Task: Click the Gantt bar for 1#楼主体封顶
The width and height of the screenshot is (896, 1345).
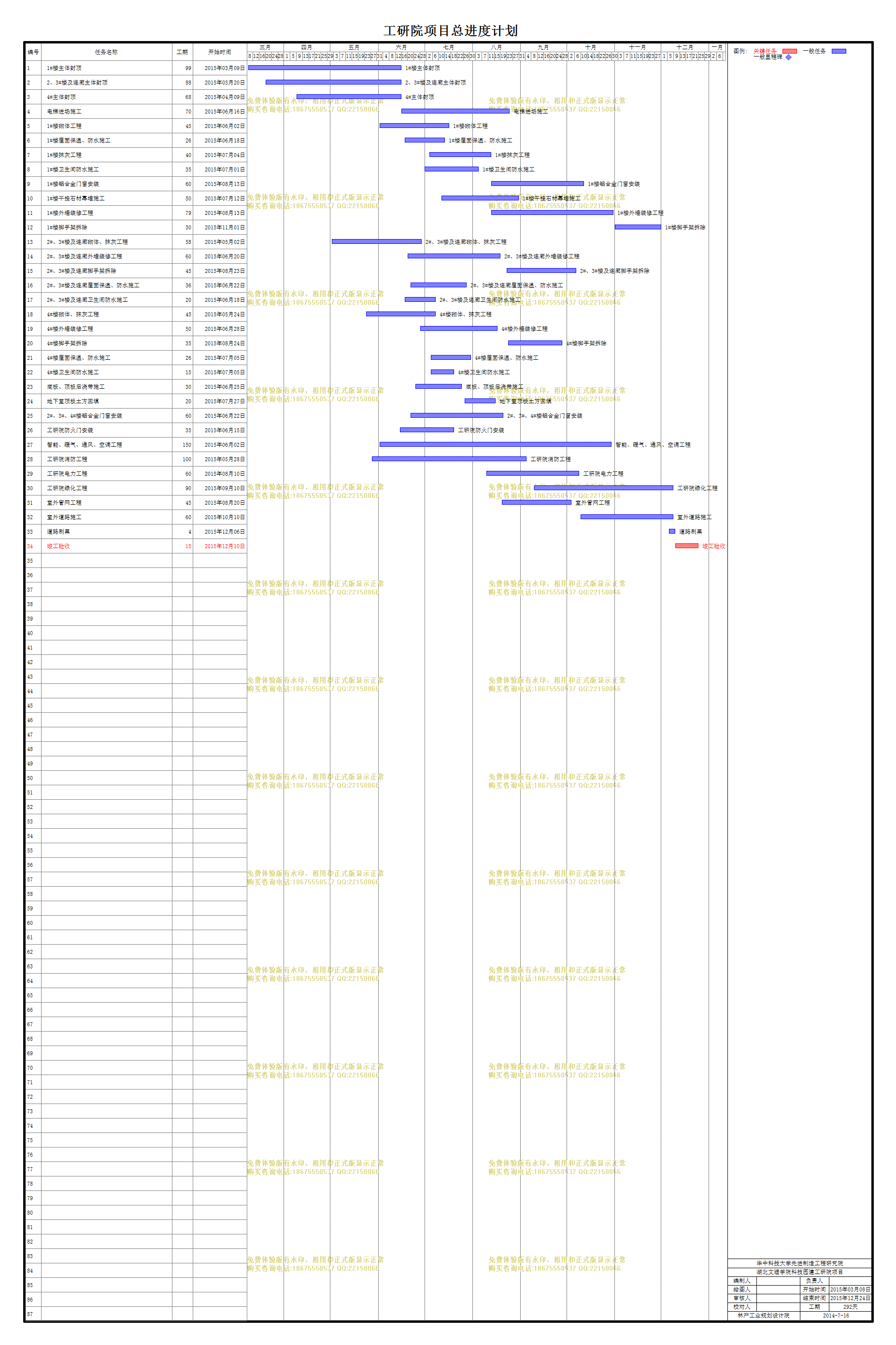Action: pos(325,68)
